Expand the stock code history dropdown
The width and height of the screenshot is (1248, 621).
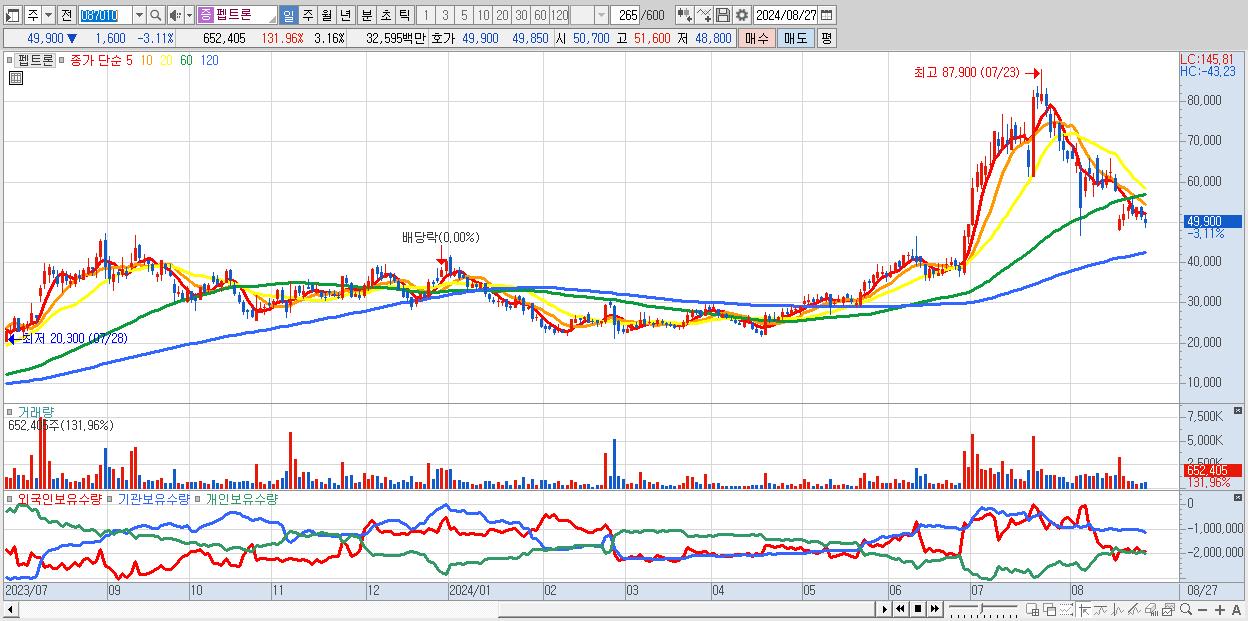139,15
